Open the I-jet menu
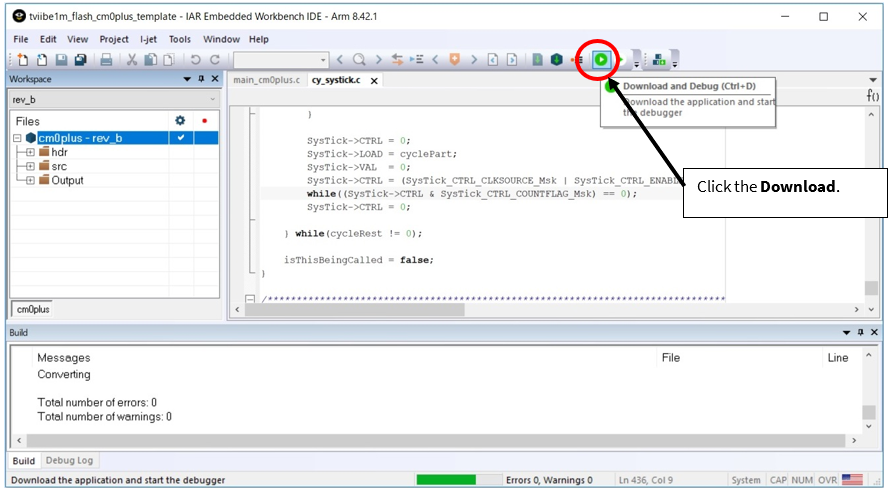This screenshot has width=889, height=494. pyautogui.click(x=149, y=39)
